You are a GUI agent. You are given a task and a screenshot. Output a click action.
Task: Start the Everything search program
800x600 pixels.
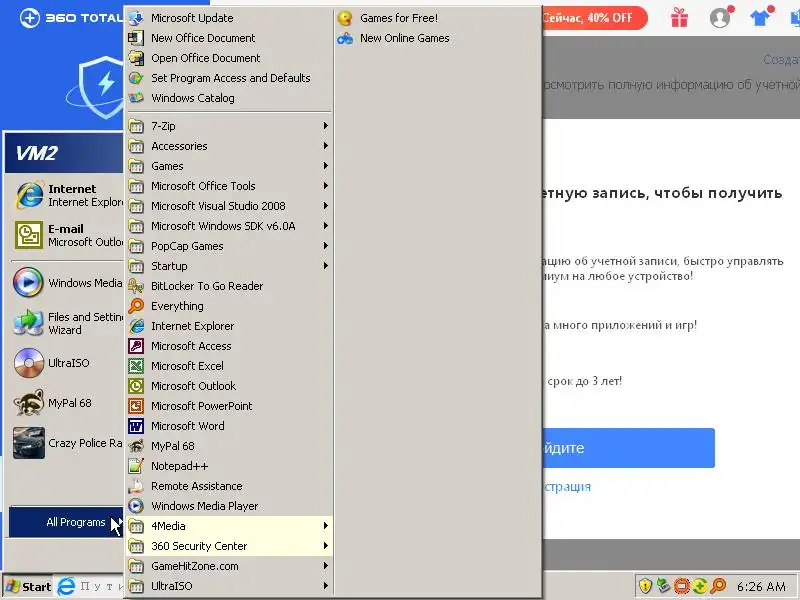pos(230,306)
